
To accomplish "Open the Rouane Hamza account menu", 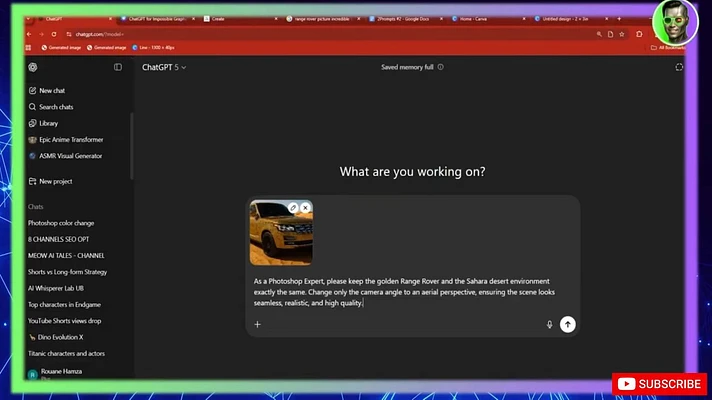I will tap(55, 373).
